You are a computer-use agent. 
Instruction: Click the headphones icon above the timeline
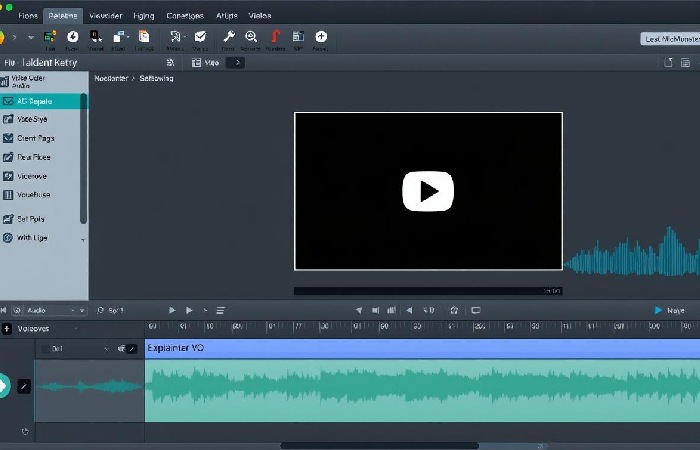click(x=454, y=310)
